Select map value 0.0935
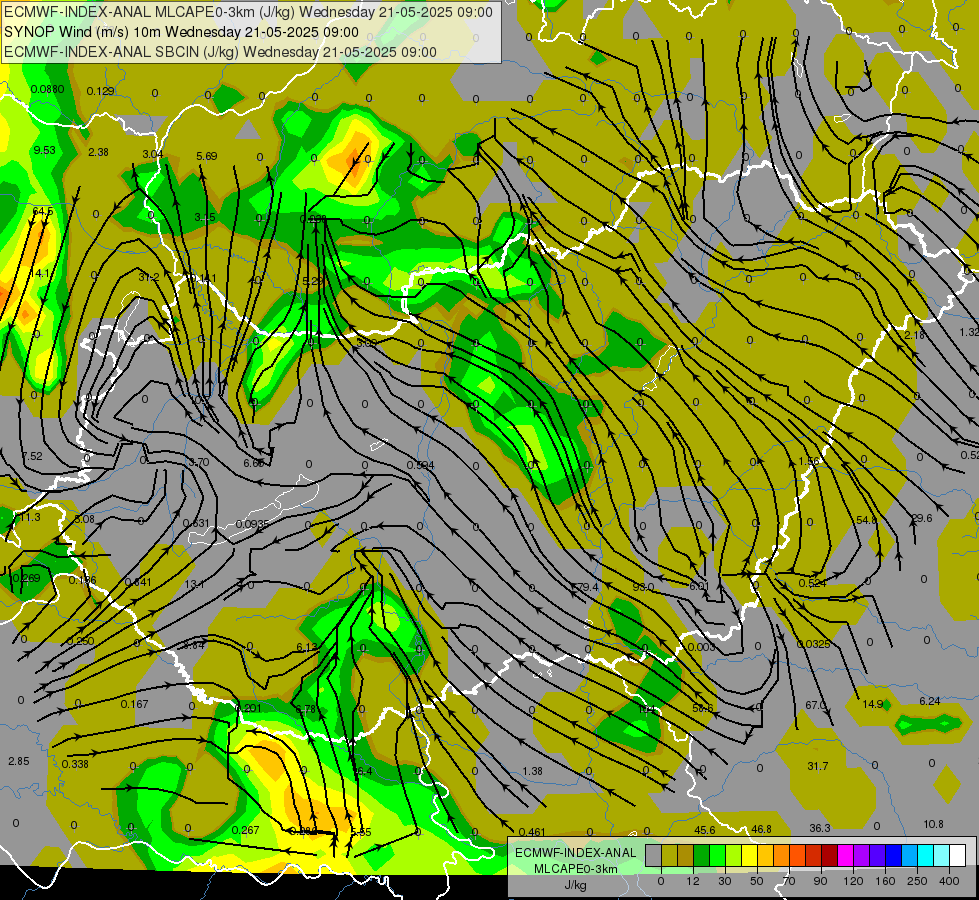 tap(253, 523)
